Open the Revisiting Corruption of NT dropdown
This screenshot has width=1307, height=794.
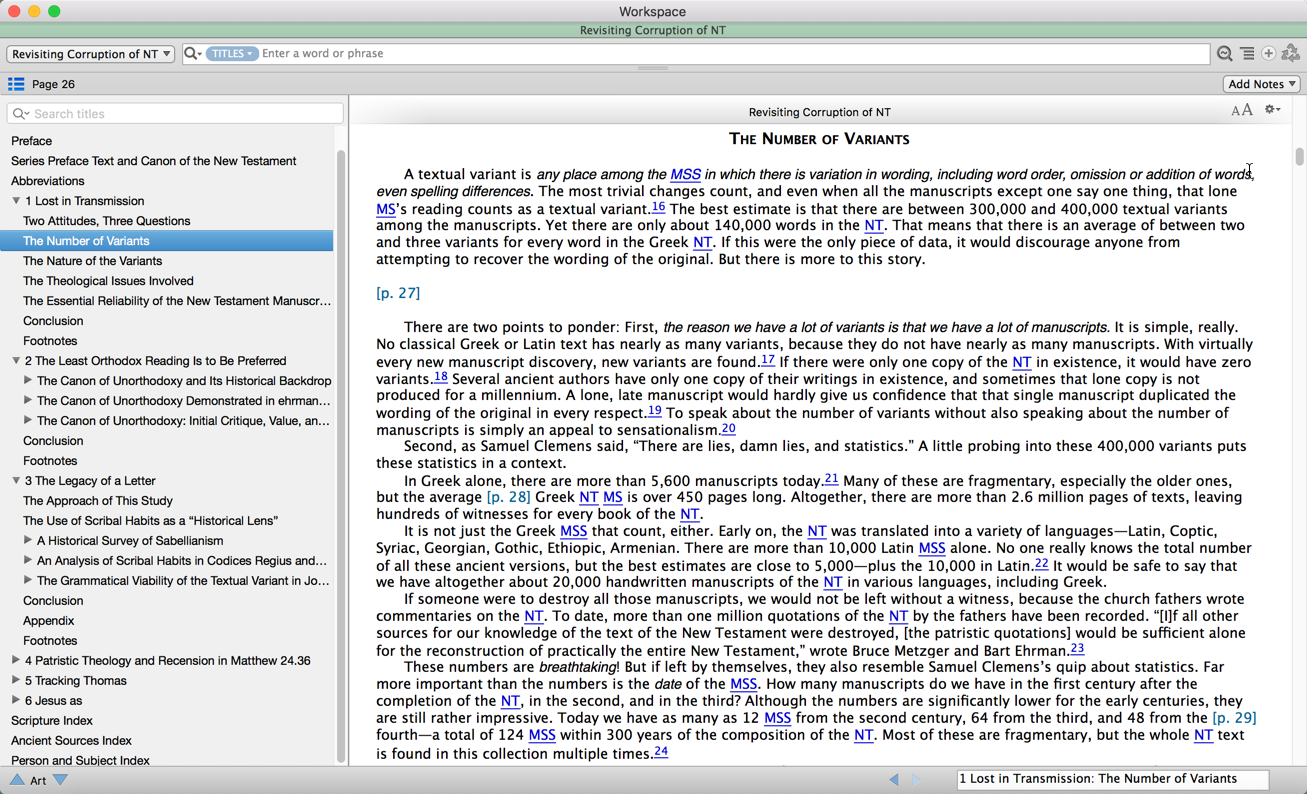coord(90,54)
